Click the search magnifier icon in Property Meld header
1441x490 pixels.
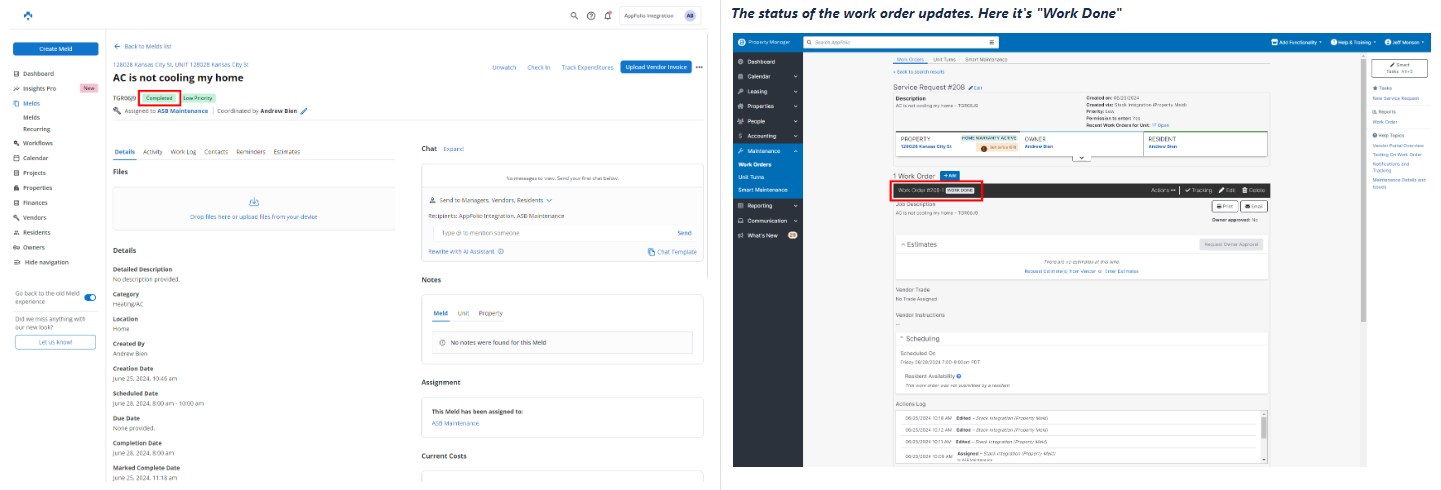click(574, 16)
